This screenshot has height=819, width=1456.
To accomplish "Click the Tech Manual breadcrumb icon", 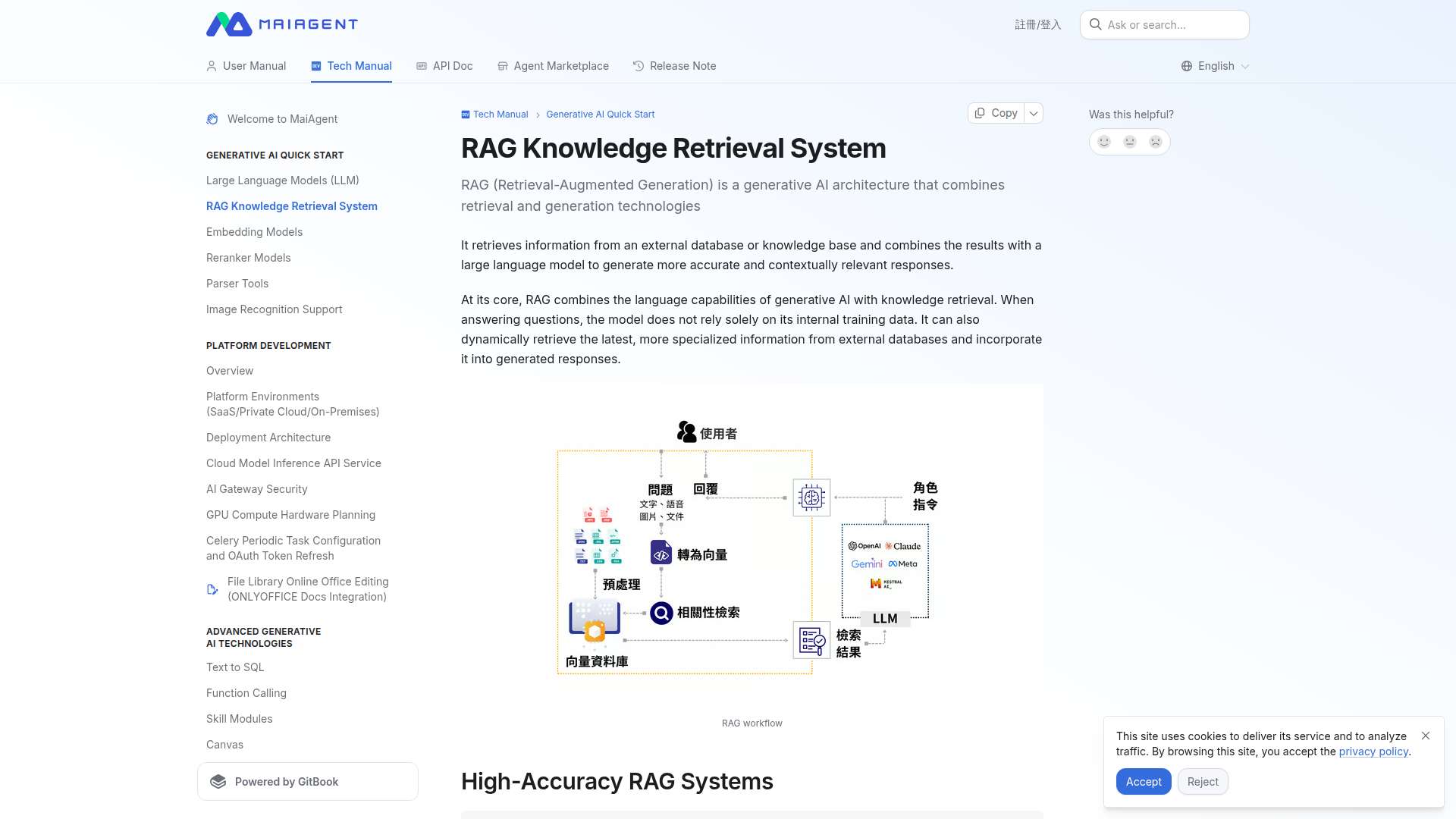I will [466, 115].
